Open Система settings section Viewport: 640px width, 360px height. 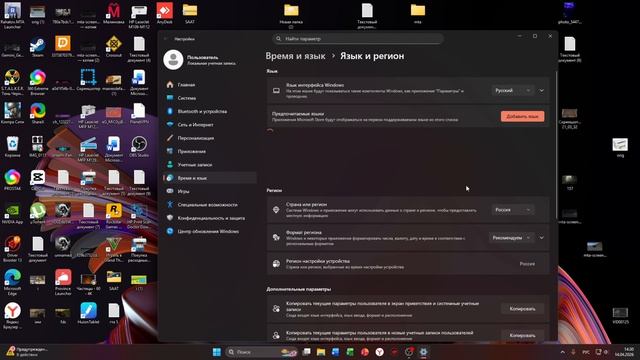(210, 98)
